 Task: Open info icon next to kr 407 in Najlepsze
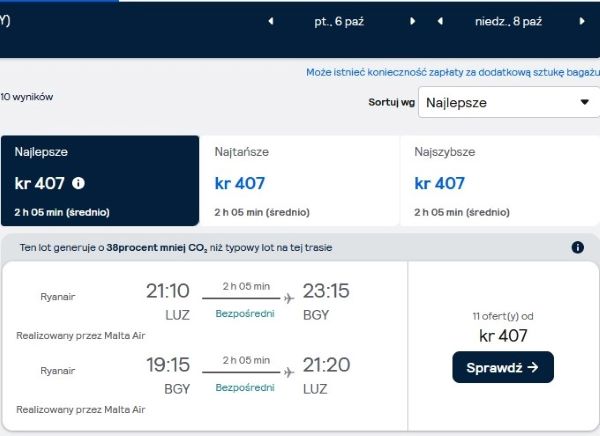click(78, 183)
